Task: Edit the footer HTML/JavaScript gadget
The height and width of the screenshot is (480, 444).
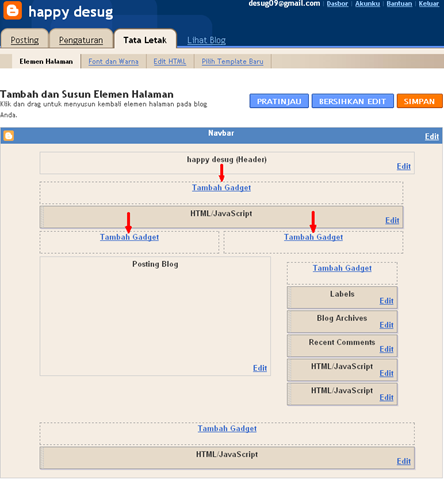Action: coord(404,461)
